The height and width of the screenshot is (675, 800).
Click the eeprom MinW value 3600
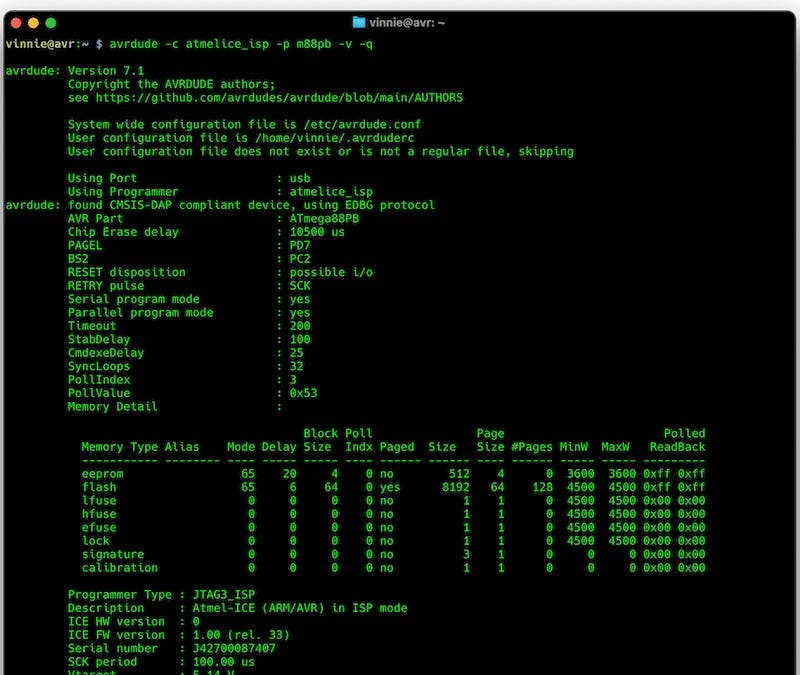[581, 474]
